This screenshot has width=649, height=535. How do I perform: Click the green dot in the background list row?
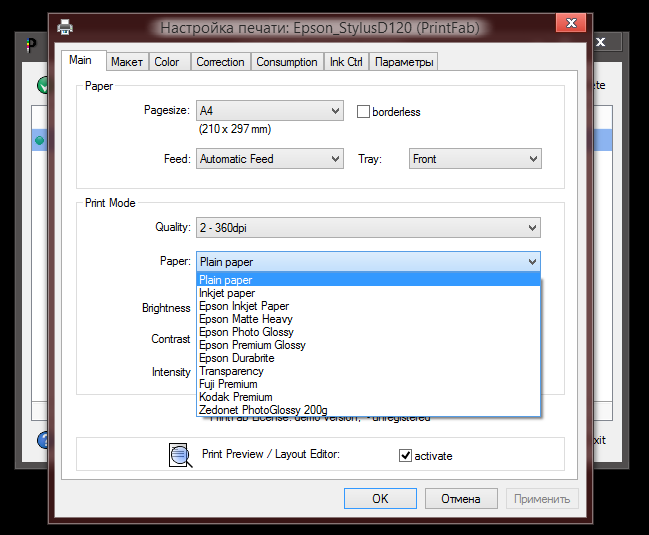click(40, 140)
